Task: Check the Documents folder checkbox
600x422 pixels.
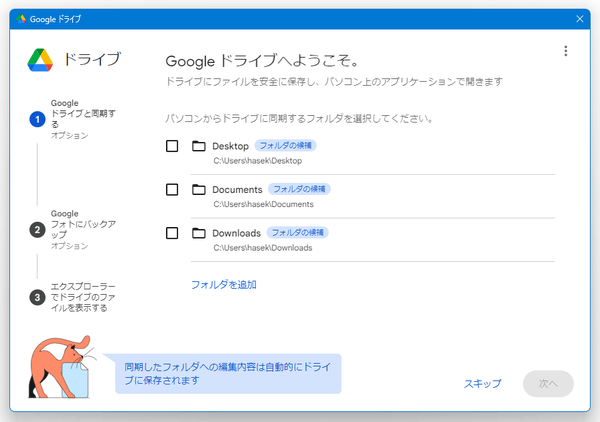Action: click(172, 189)
